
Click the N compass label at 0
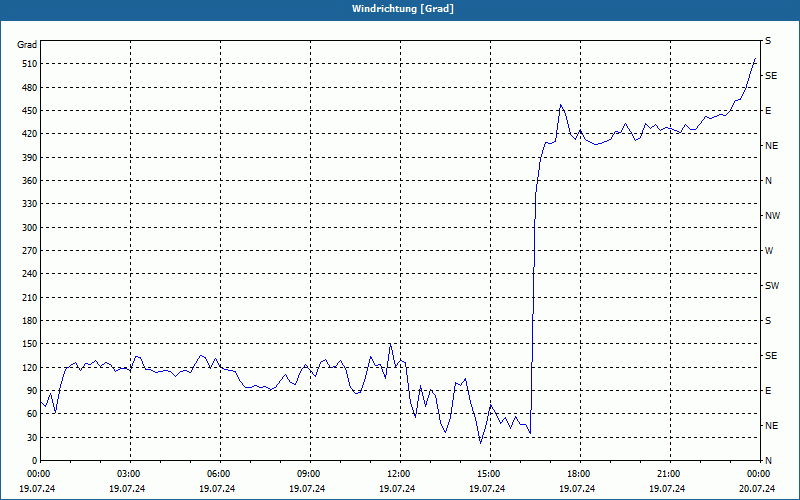768,461
